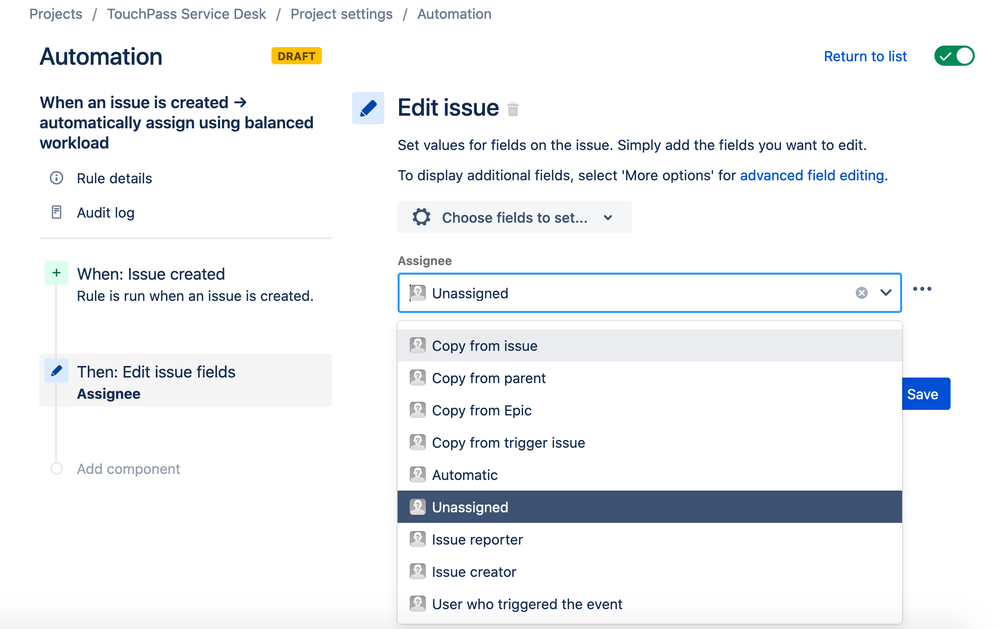Select Copy from parent option
Screen dimensions: 999x629
(x=649, y=378)
